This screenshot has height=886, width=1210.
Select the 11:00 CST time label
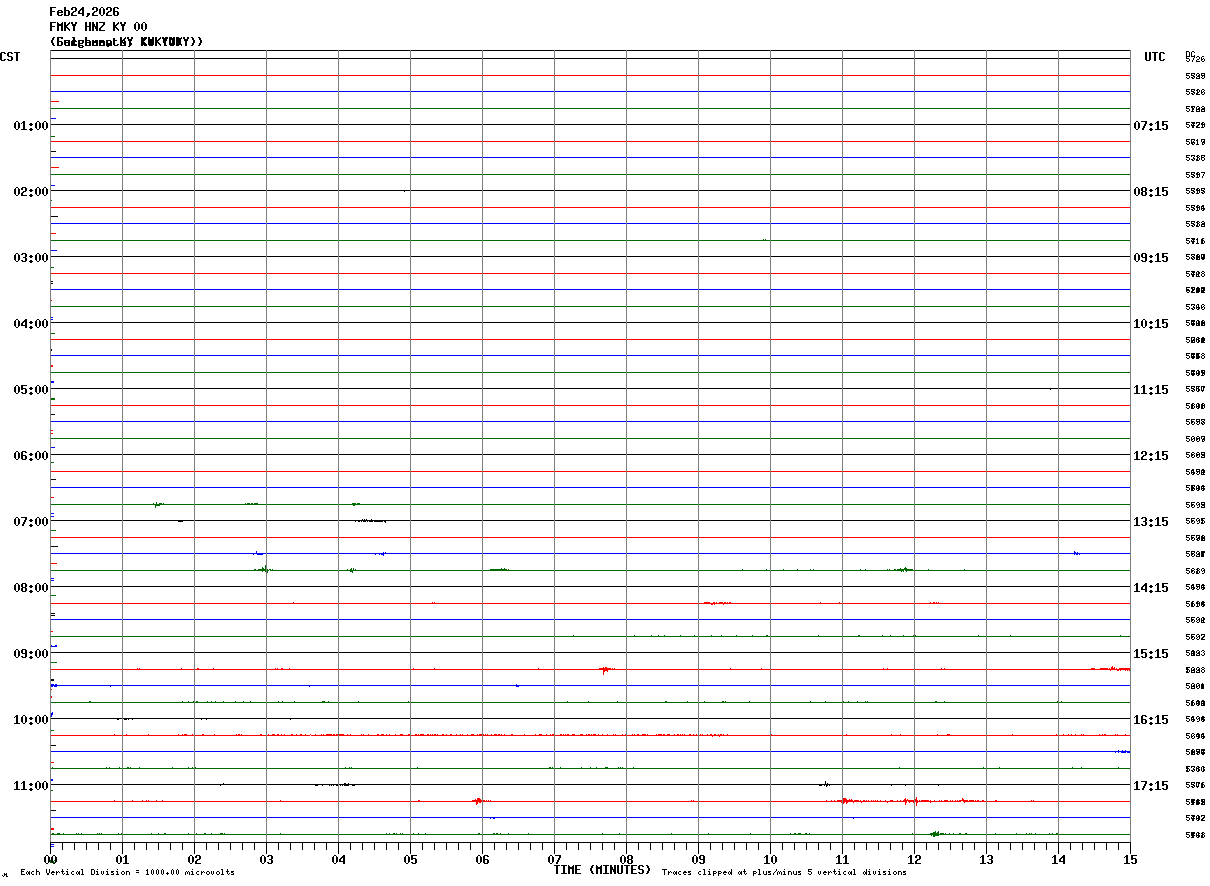pyautogui.click(x=31, y=785)
